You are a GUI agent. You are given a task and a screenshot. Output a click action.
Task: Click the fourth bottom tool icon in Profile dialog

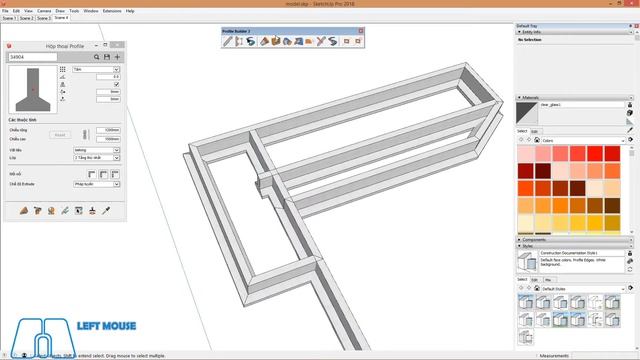point(65,211)
